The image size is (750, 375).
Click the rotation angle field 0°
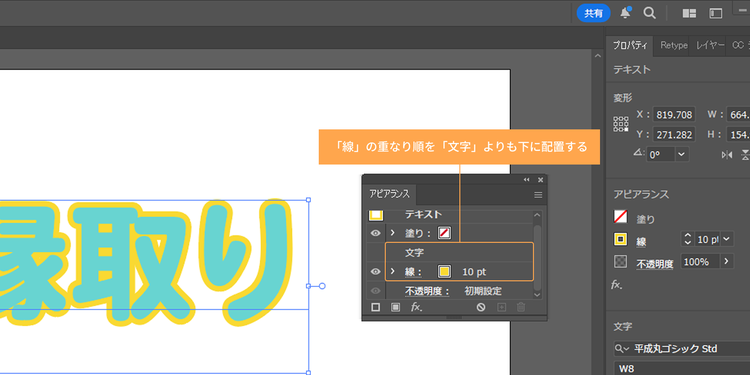click(660, 154)
